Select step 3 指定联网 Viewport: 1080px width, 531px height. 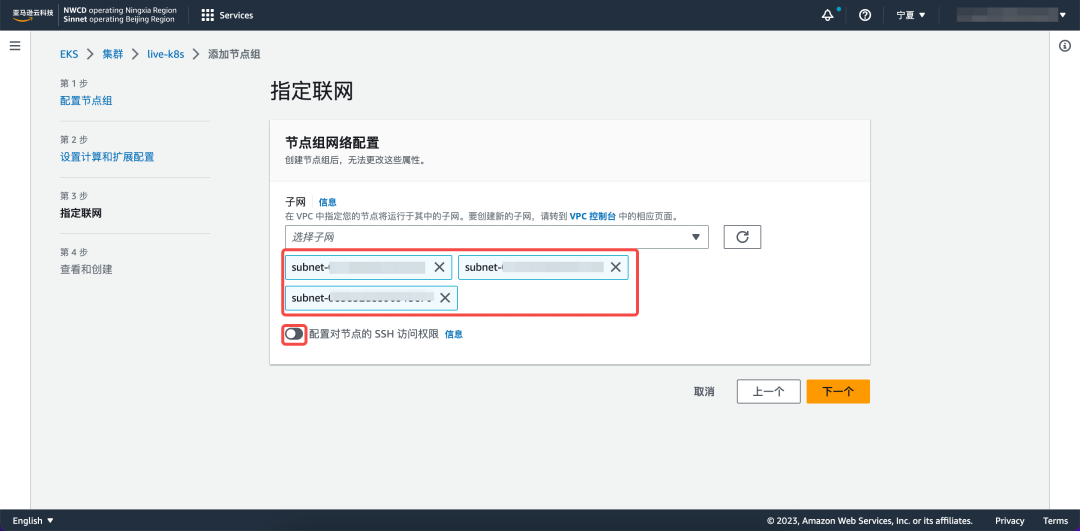pos(81,213)
